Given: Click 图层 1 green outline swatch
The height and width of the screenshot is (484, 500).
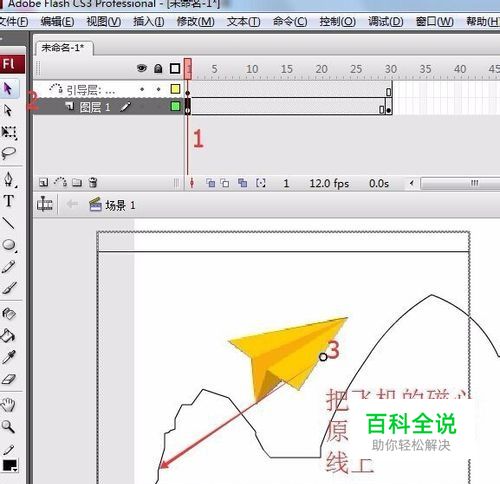Looking at the screenshot, I should pos(175,106).
